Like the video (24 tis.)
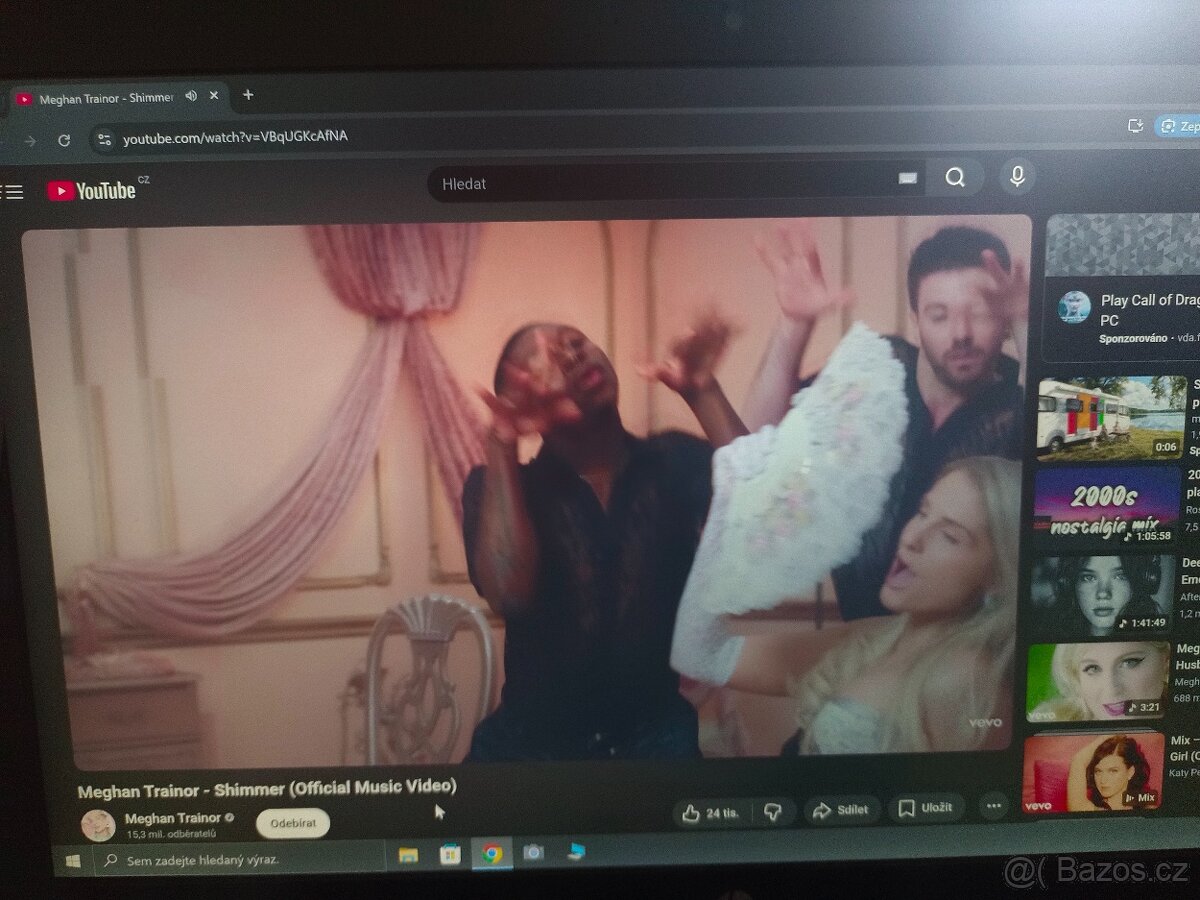 tap(711, 813)
